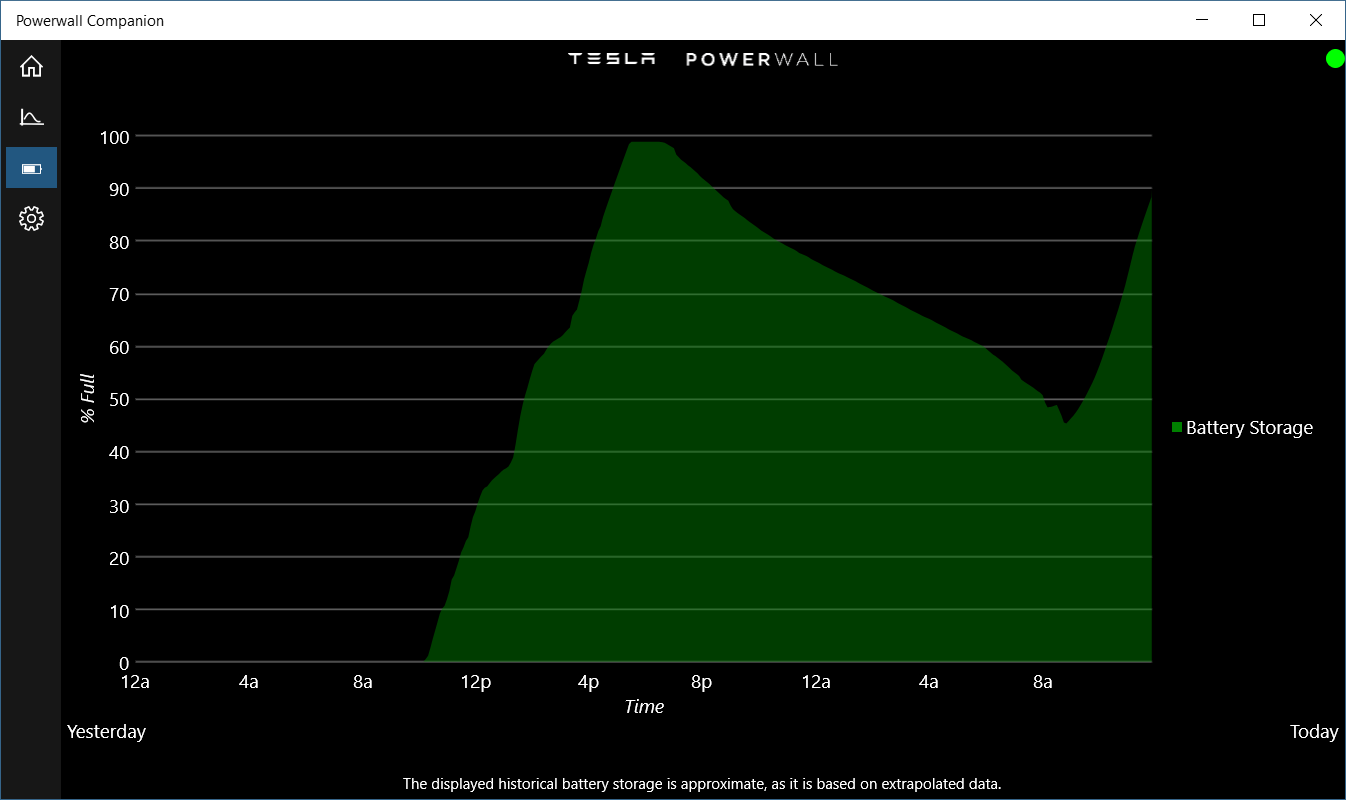Maximize the Powerwall Companion window
1346x800 pixels.
coord(1259,20)
